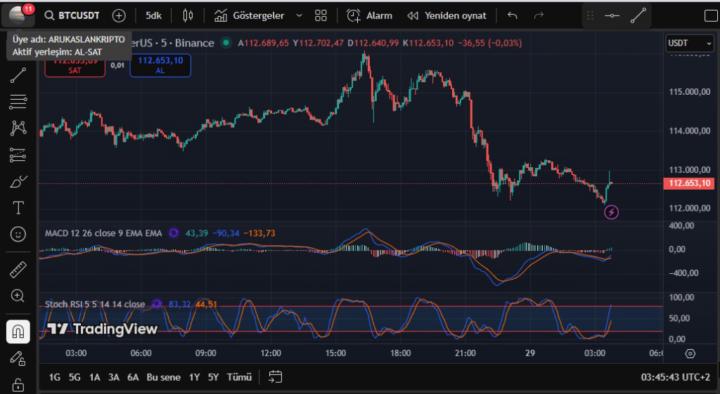This screenshot has height=394, width=720.
Task: Click the purple MACD indicator status icon
Action: coord(174,233)
